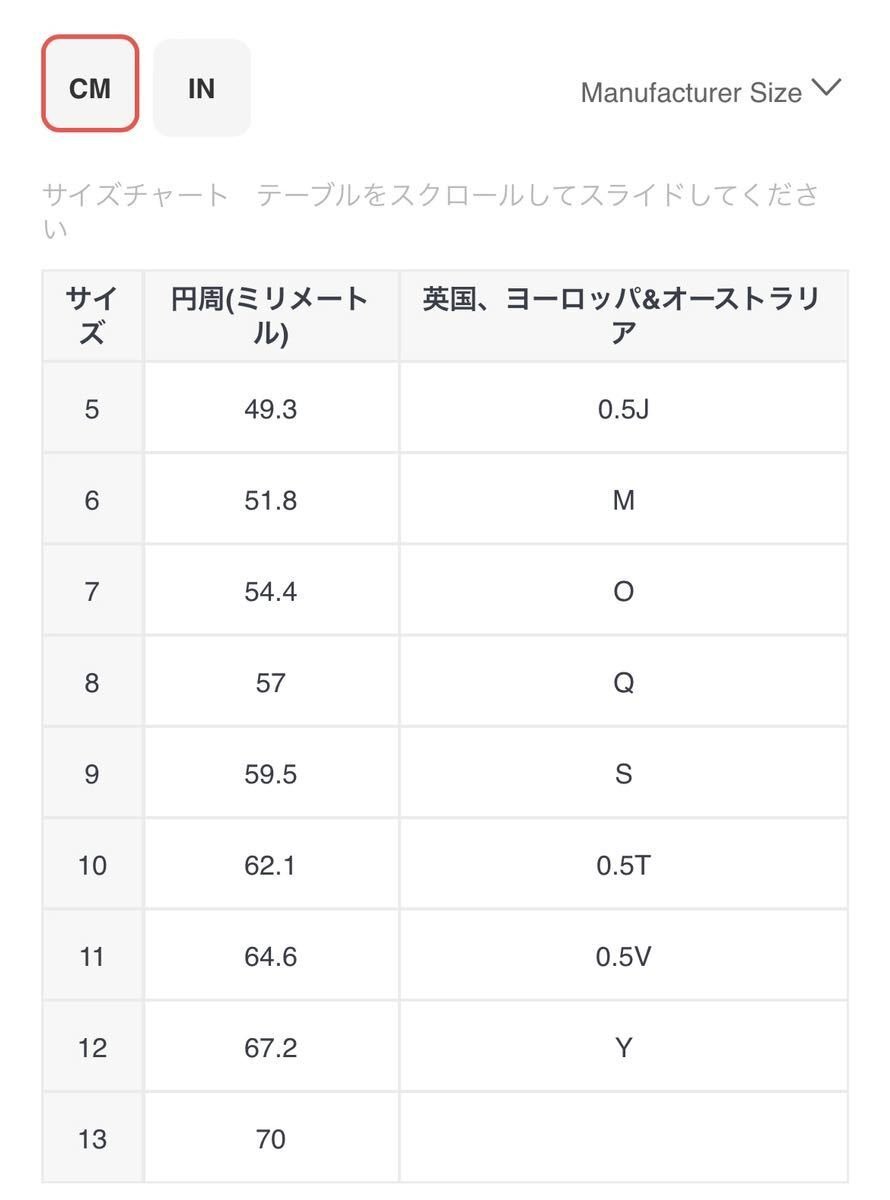Viewport: 890px width, 1200px height.
Task: Click the 49.3 circumference value
Action: 271,408
